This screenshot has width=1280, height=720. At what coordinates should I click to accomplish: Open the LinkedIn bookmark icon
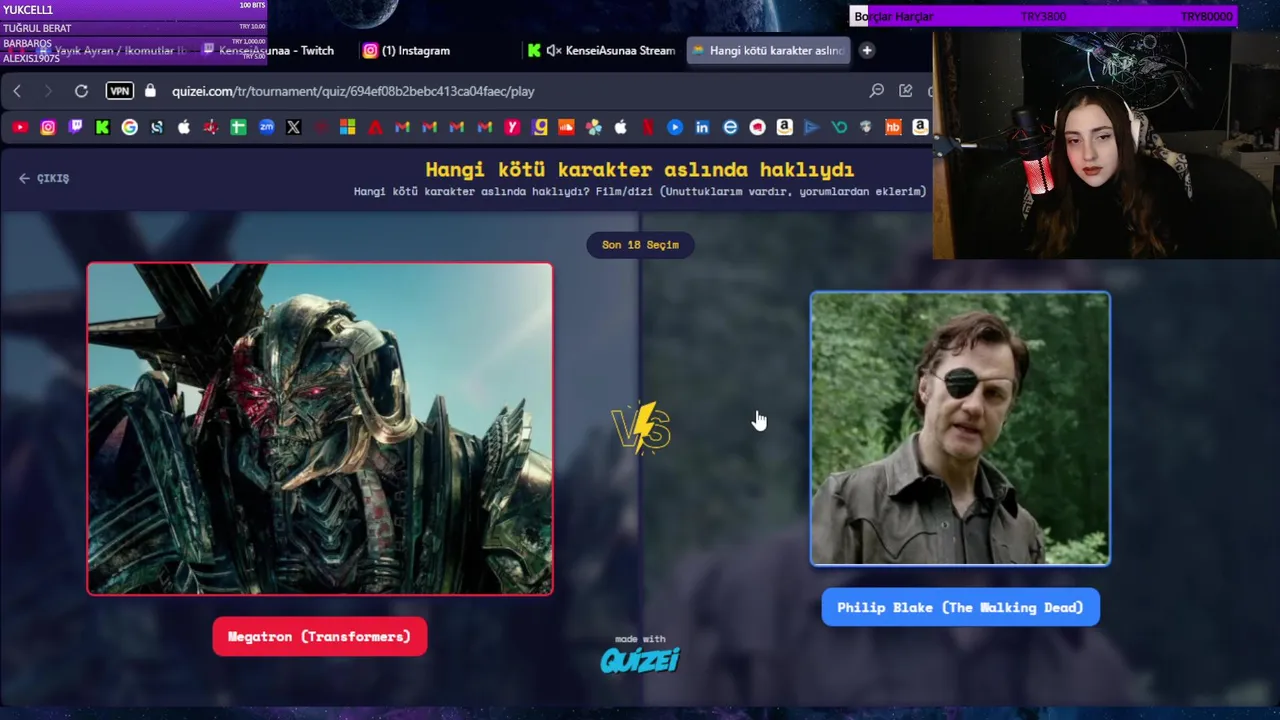pyautogui.click(x=702, y=127)
